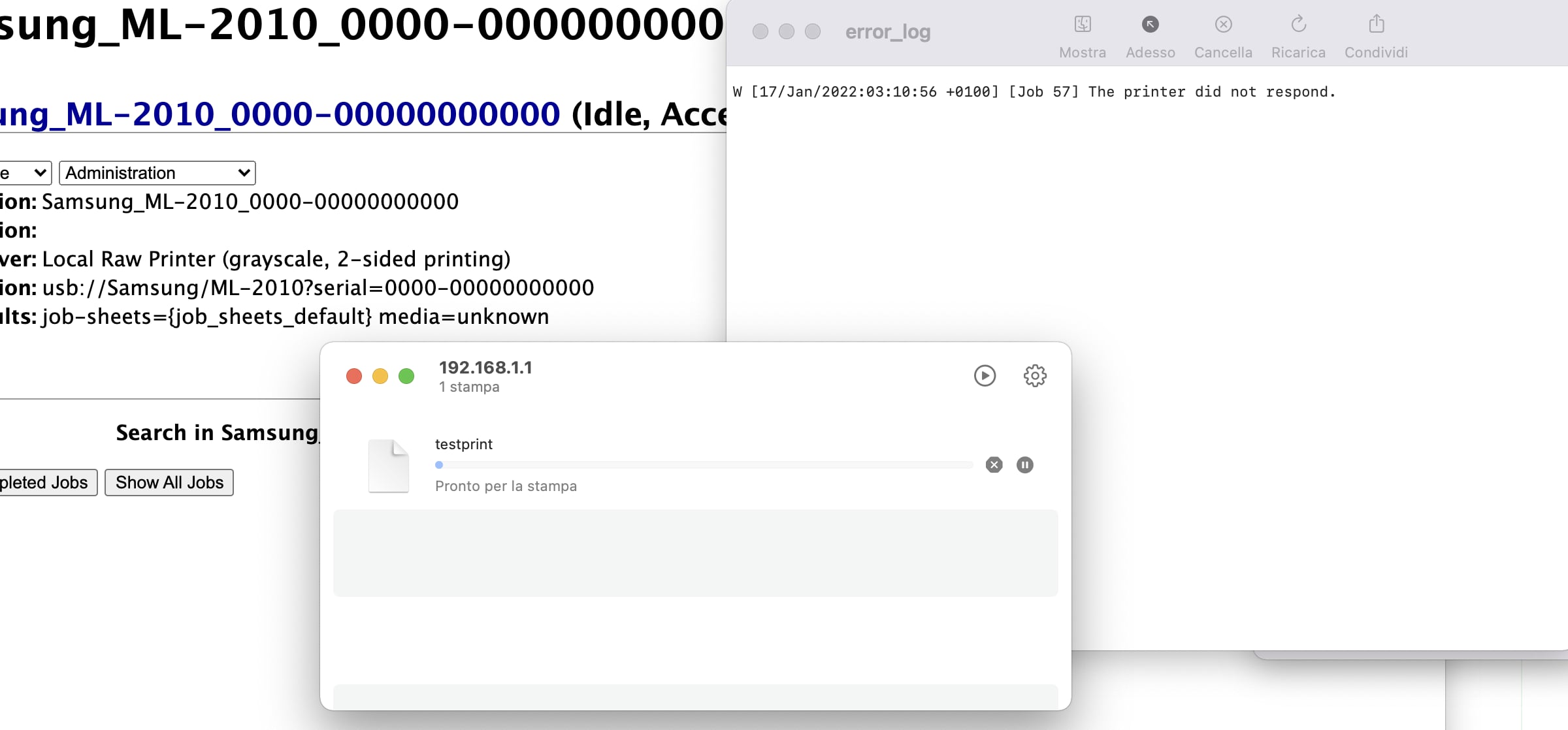Click testprint progress bar
Image resolution: width=1568 pixels, height=730 pixels.
point(704,465)
